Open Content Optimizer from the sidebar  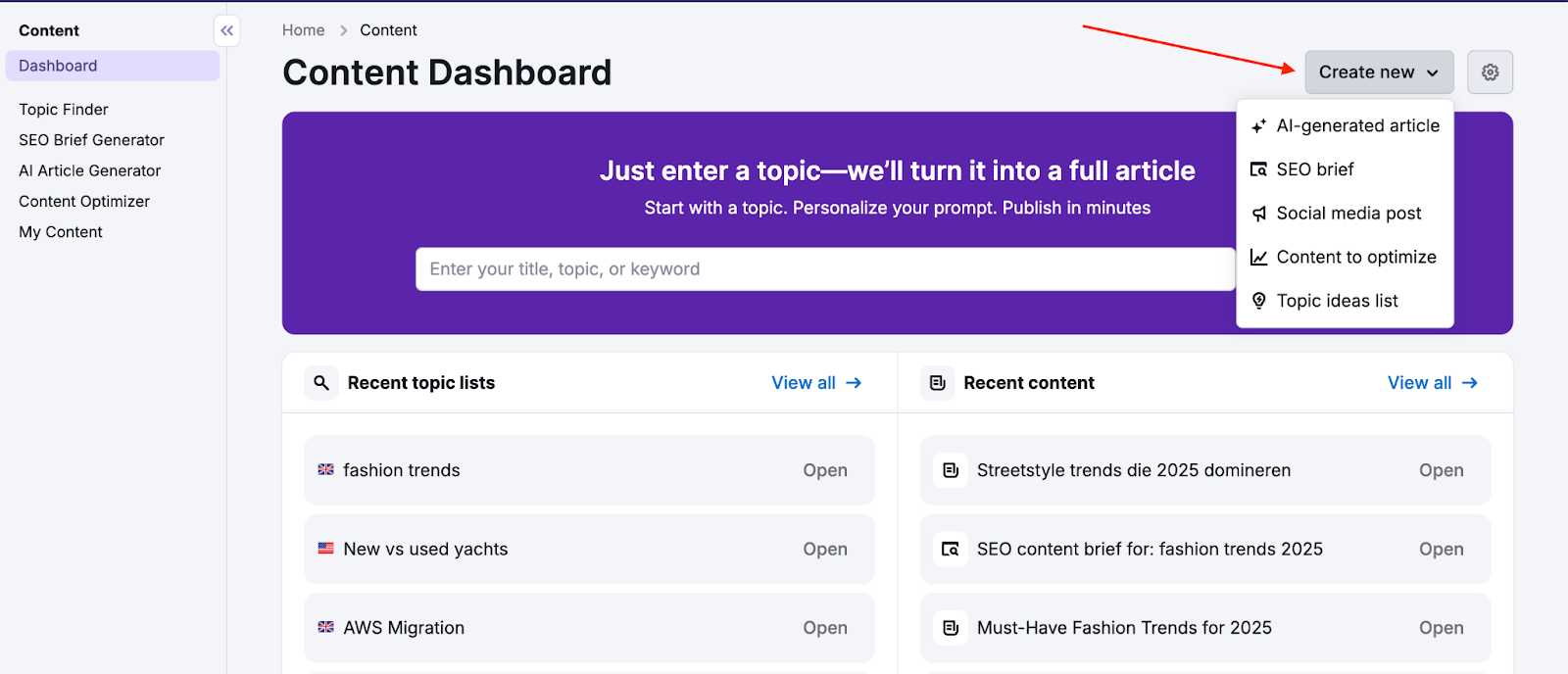(83, 201)
